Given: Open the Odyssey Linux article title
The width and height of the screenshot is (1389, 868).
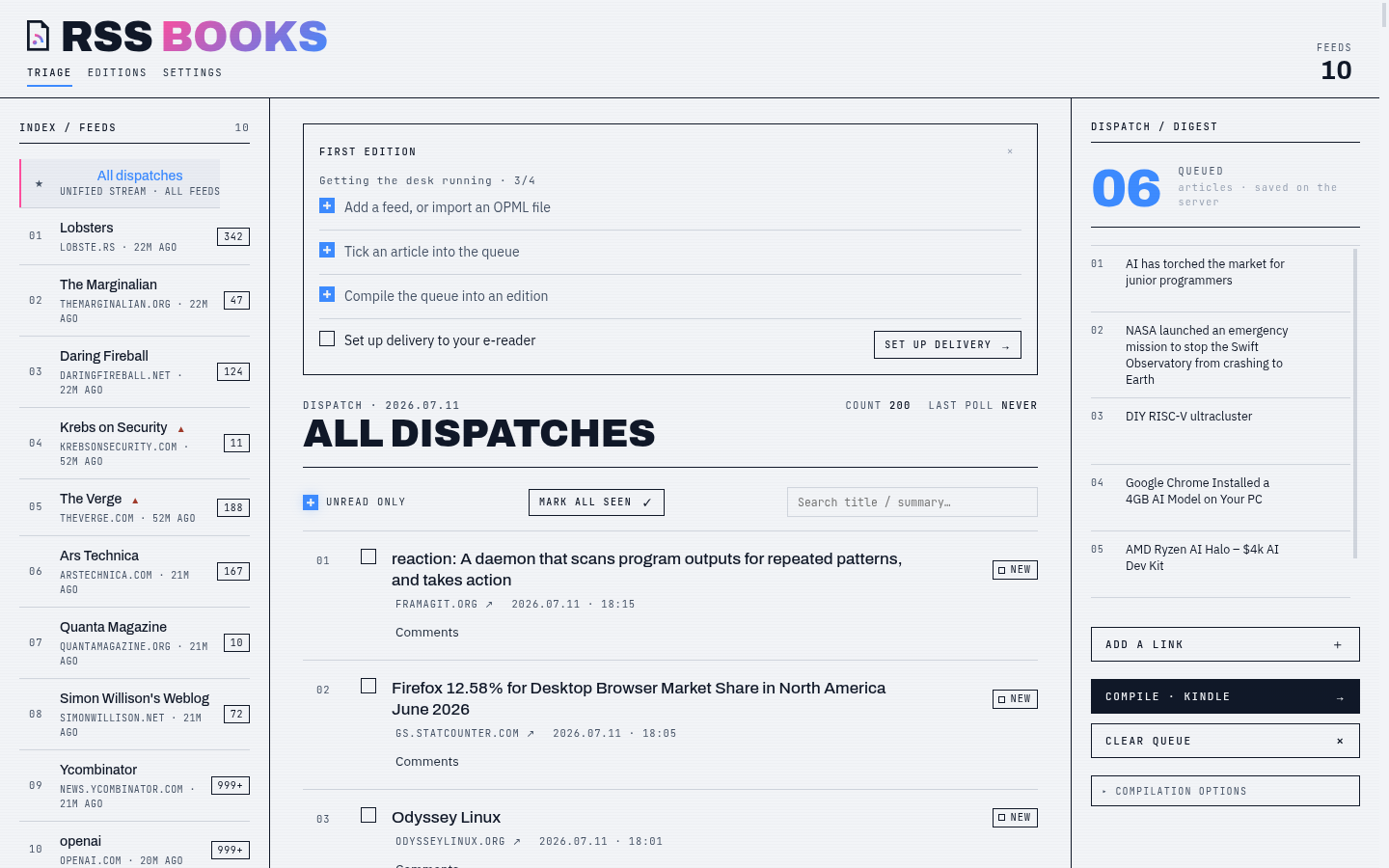Looking at the screenshot, I should click(446, 817).
